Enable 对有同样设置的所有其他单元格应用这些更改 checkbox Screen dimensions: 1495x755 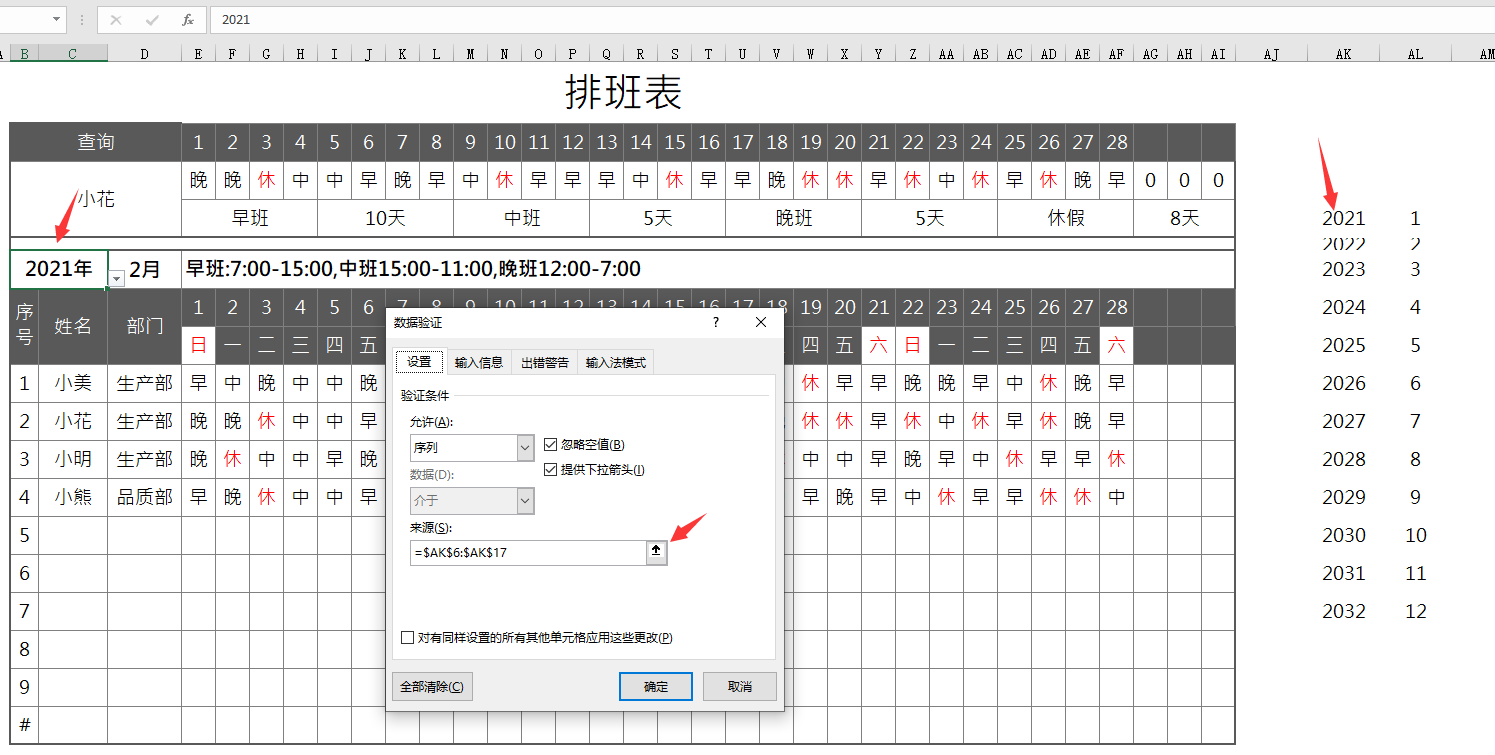[x=407, y=637]
